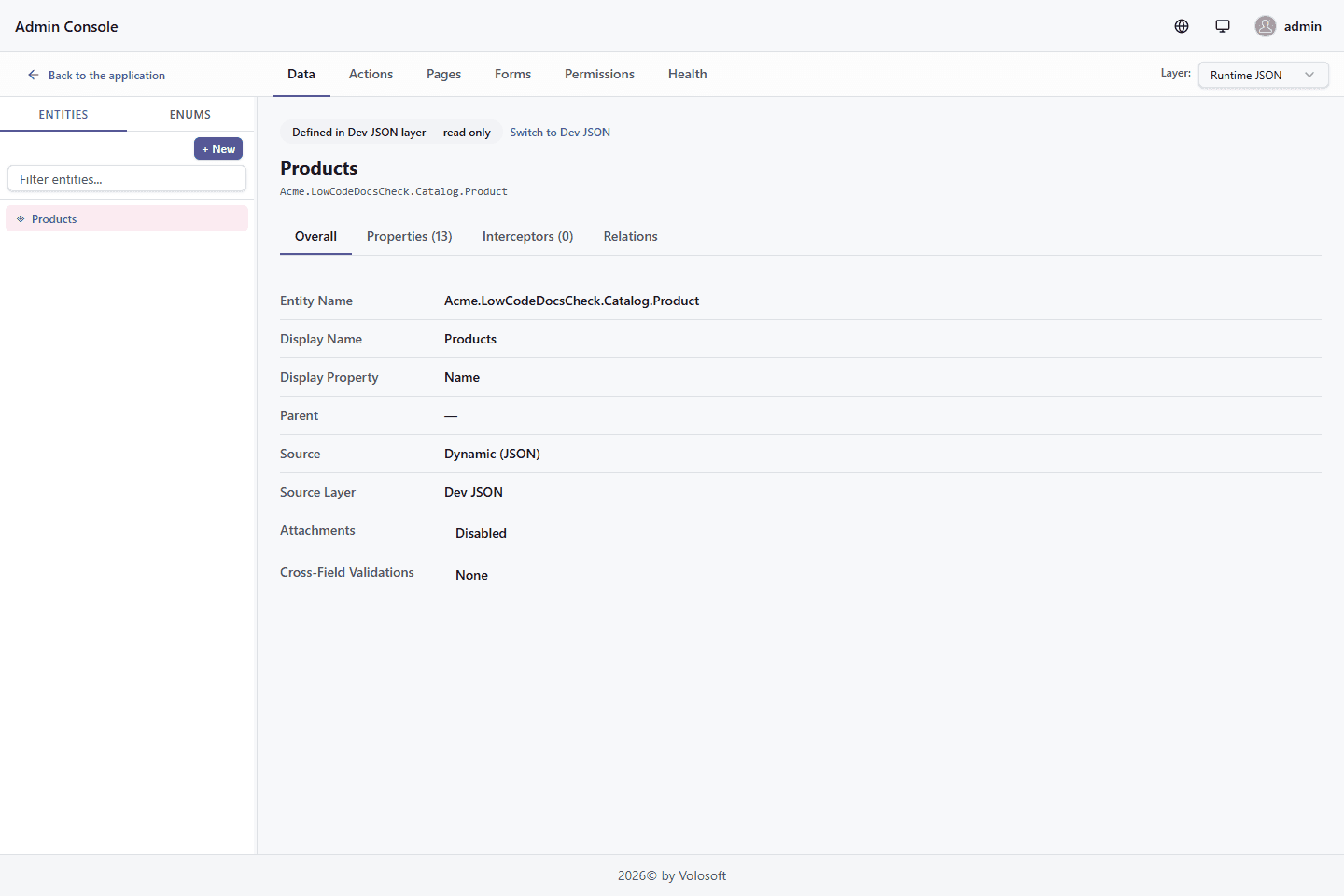Viewport: 1344px width, 896px height.
Task: Open the Pages tab
Action: pos(443,74)
